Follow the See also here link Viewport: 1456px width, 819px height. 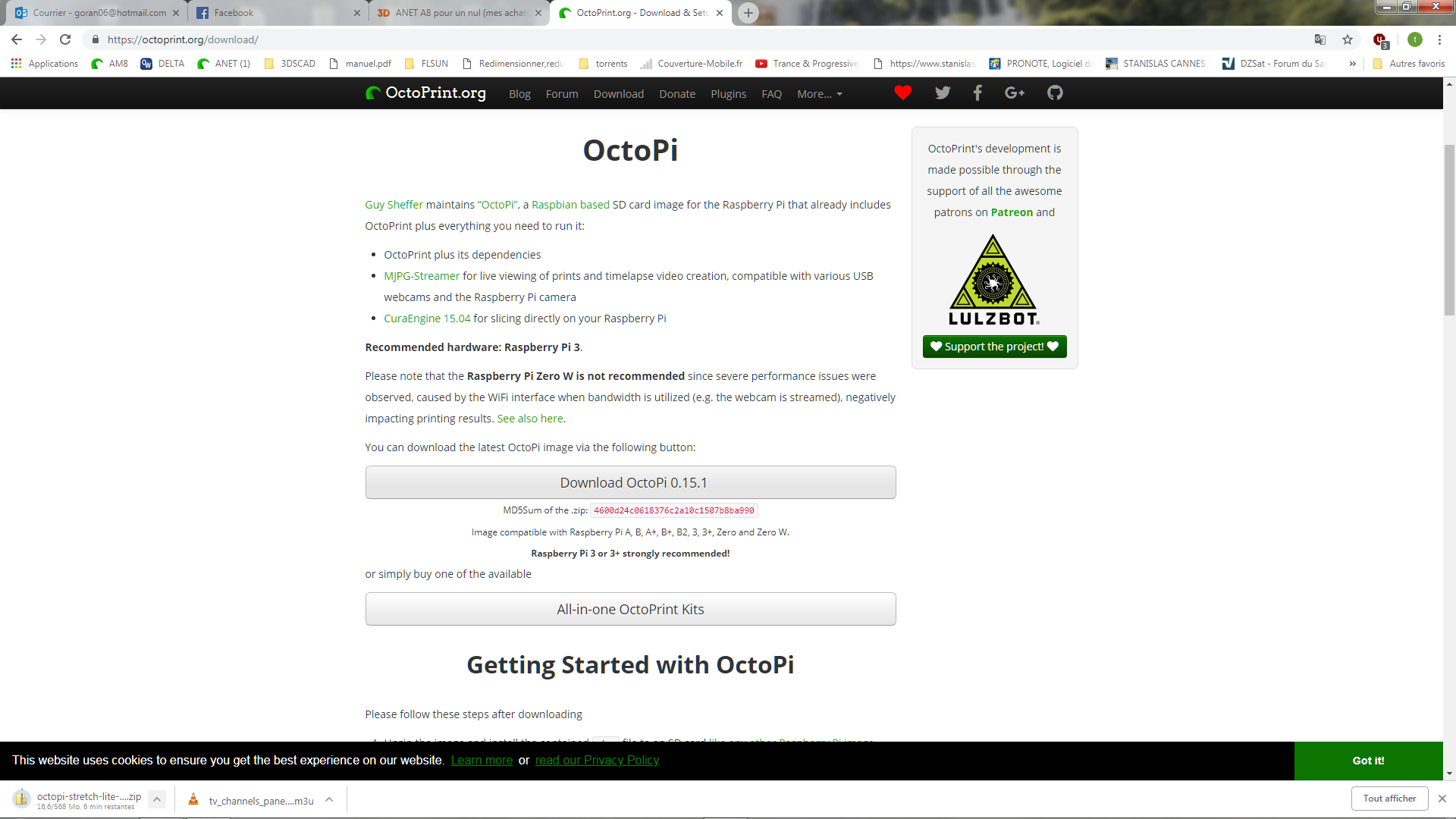(530, 419)
